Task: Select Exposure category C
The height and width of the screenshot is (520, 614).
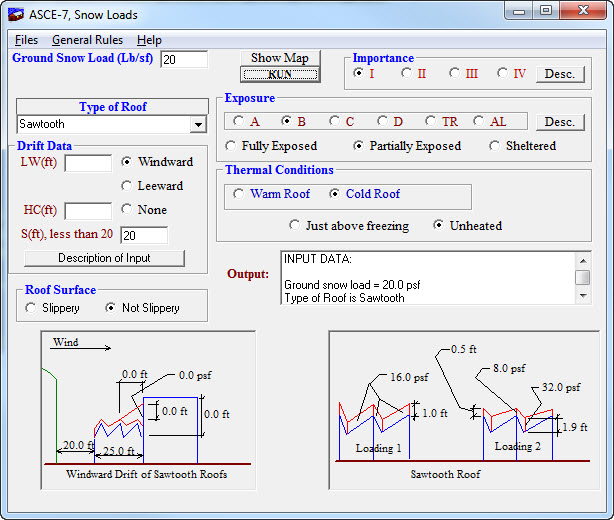Action: click(x=334, y=121)
